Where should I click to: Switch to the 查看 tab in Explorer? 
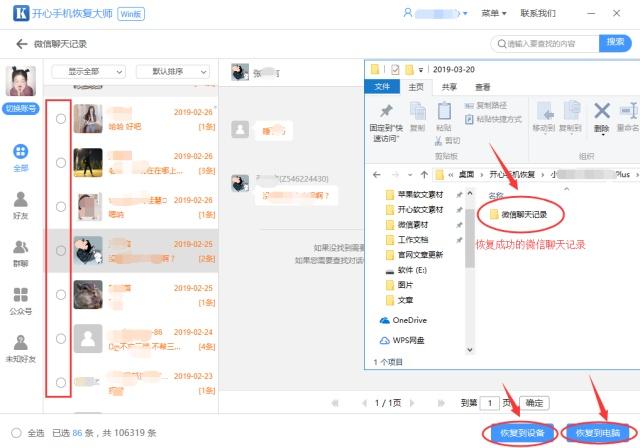482,87
